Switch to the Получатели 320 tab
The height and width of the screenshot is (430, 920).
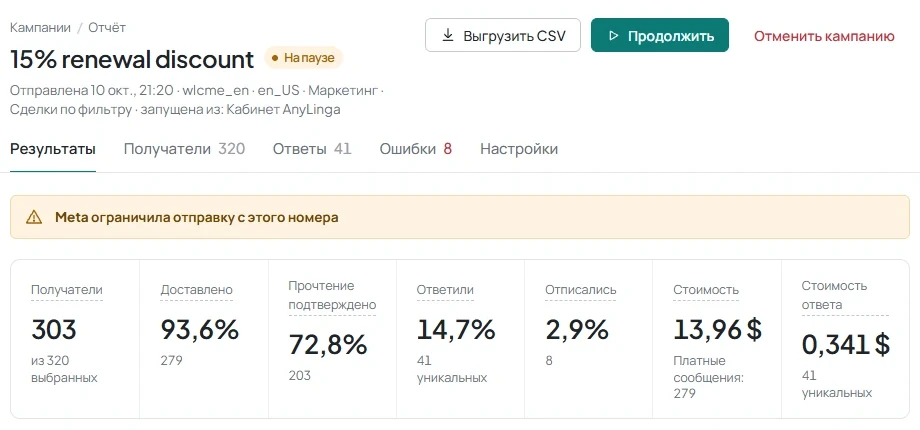tap(184, 149)
